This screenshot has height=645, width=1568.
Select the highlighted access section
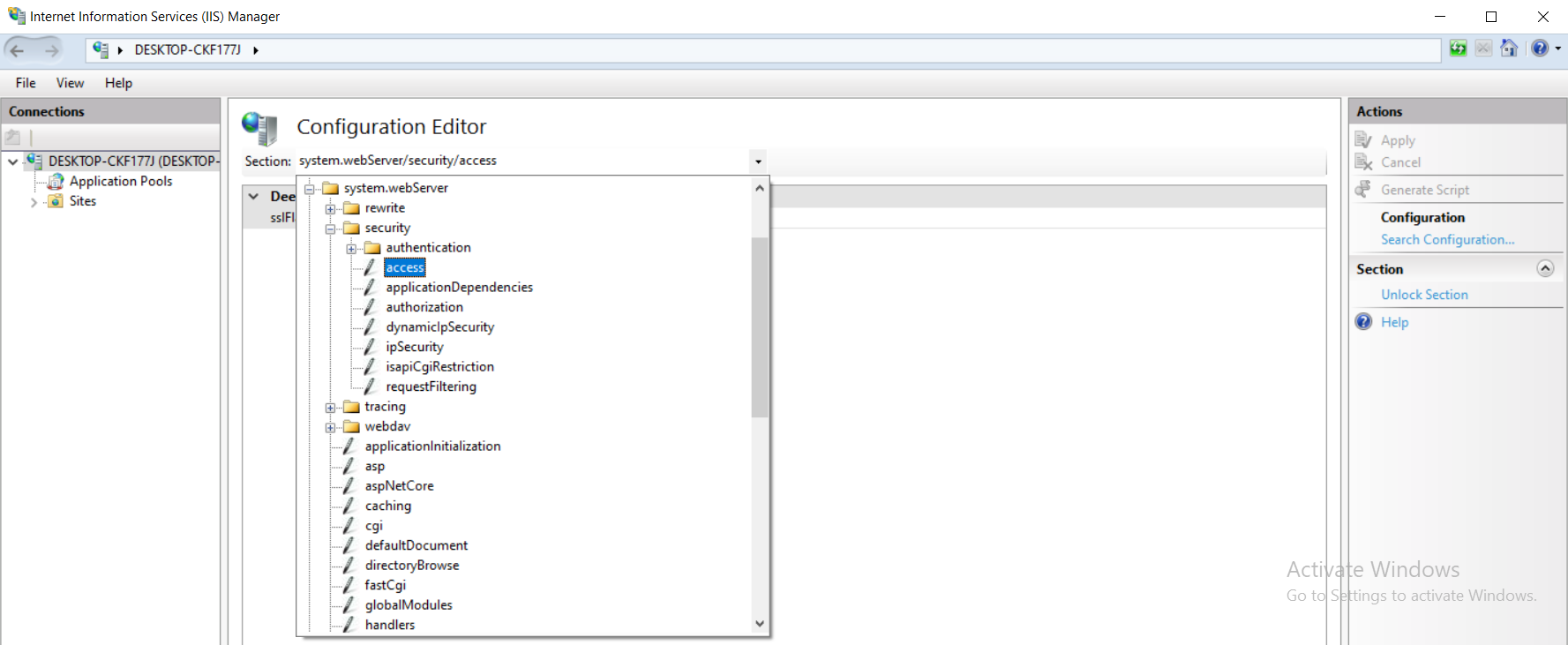pyautogui.click(x=405, y=267)
